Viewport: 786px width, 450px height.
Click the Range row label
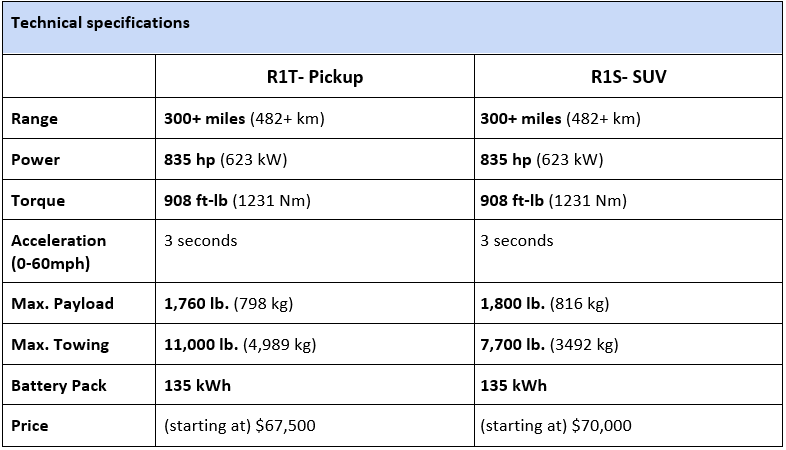34,119
